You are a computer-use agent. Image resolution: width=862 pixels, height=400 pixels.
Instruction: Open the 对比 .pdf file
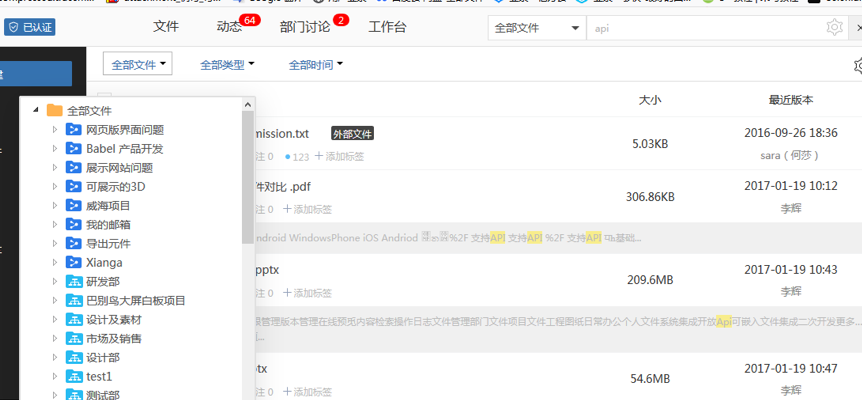pos(283,187)
